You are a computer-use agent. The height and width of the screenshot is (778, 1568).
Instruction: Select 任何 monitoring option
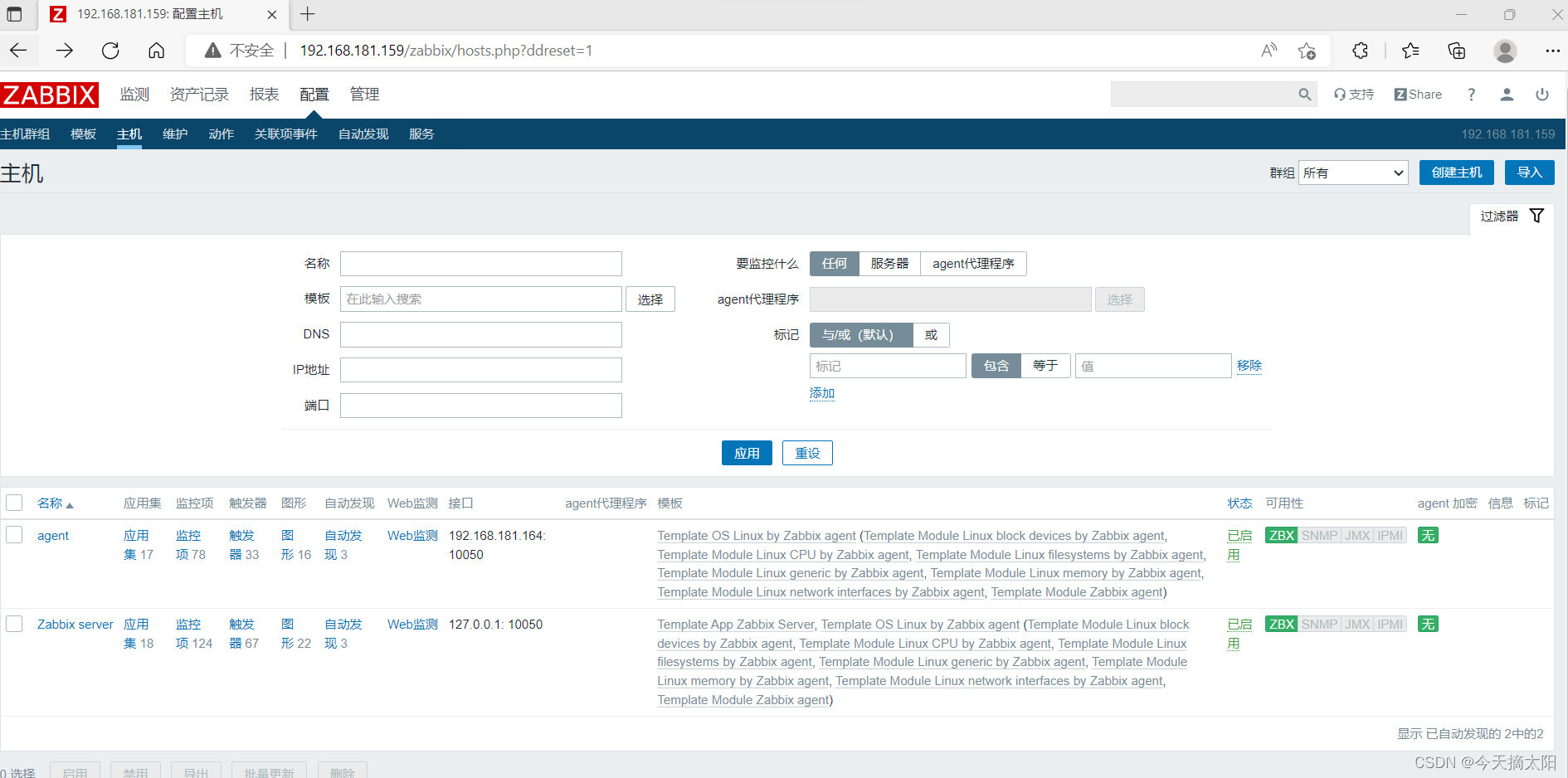[834, 264]
